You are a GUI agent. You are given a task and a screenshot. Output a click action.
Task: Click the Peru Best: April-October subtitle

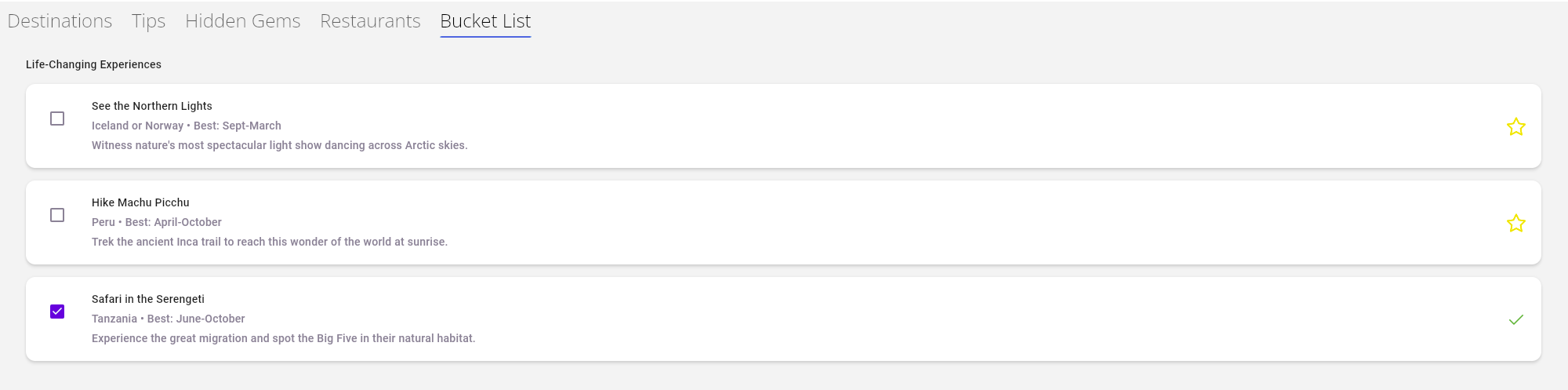pos(156,222)
